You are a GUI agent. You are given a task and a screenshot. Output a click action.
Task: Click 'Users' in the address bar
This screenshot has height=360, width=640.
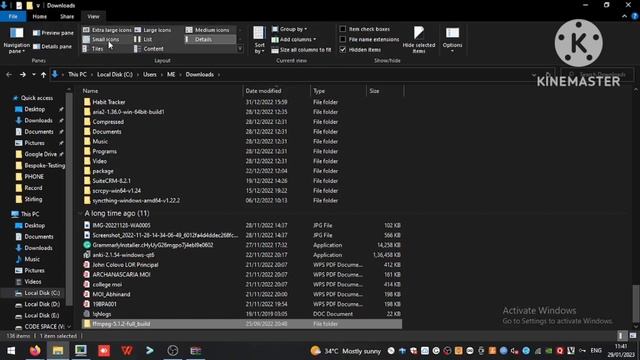point(149,75)
